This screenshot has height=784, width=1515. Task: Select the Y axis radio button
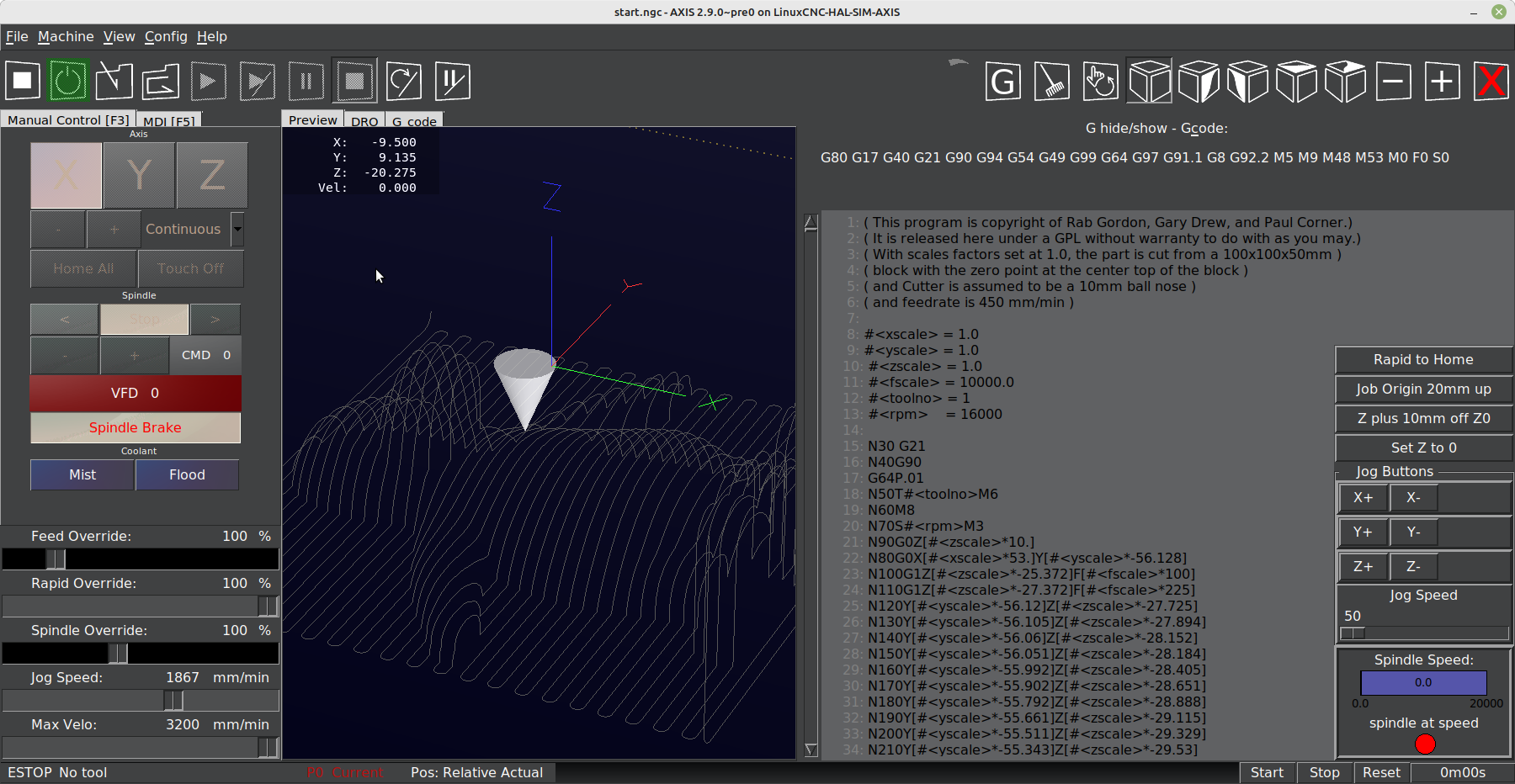tap(140, 175)
